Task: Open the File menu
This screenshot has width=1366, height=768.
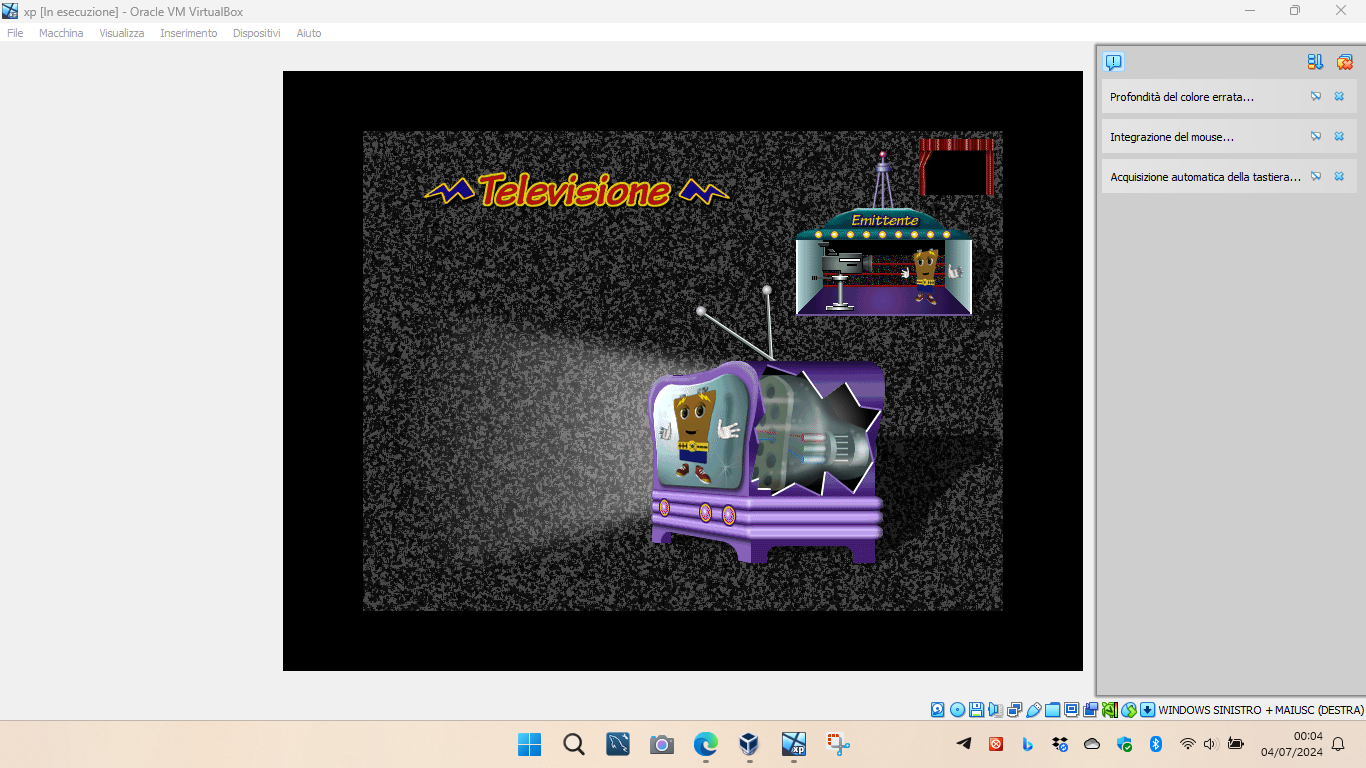Action: coord(15,33)
